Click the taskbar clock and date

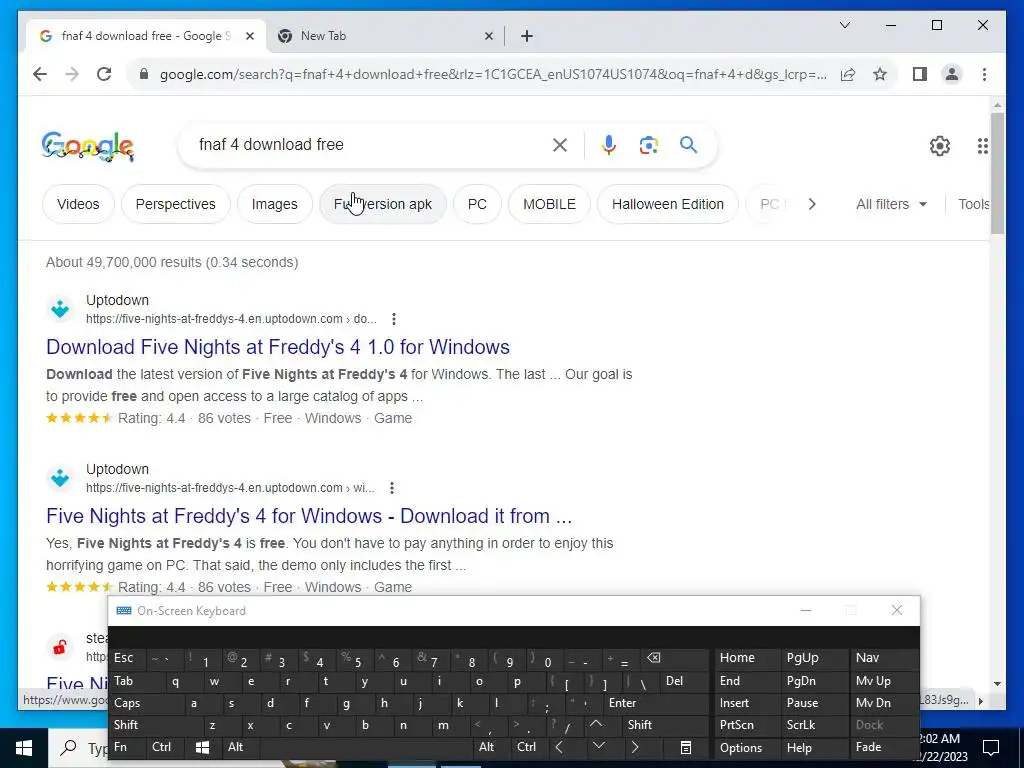tap(943, 748)
